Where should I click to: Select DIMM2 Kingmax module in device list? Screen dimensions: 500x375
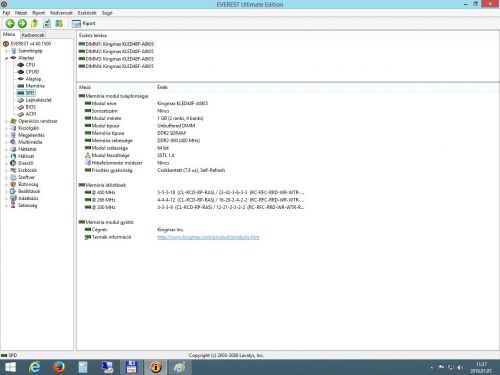coord(116,51)
